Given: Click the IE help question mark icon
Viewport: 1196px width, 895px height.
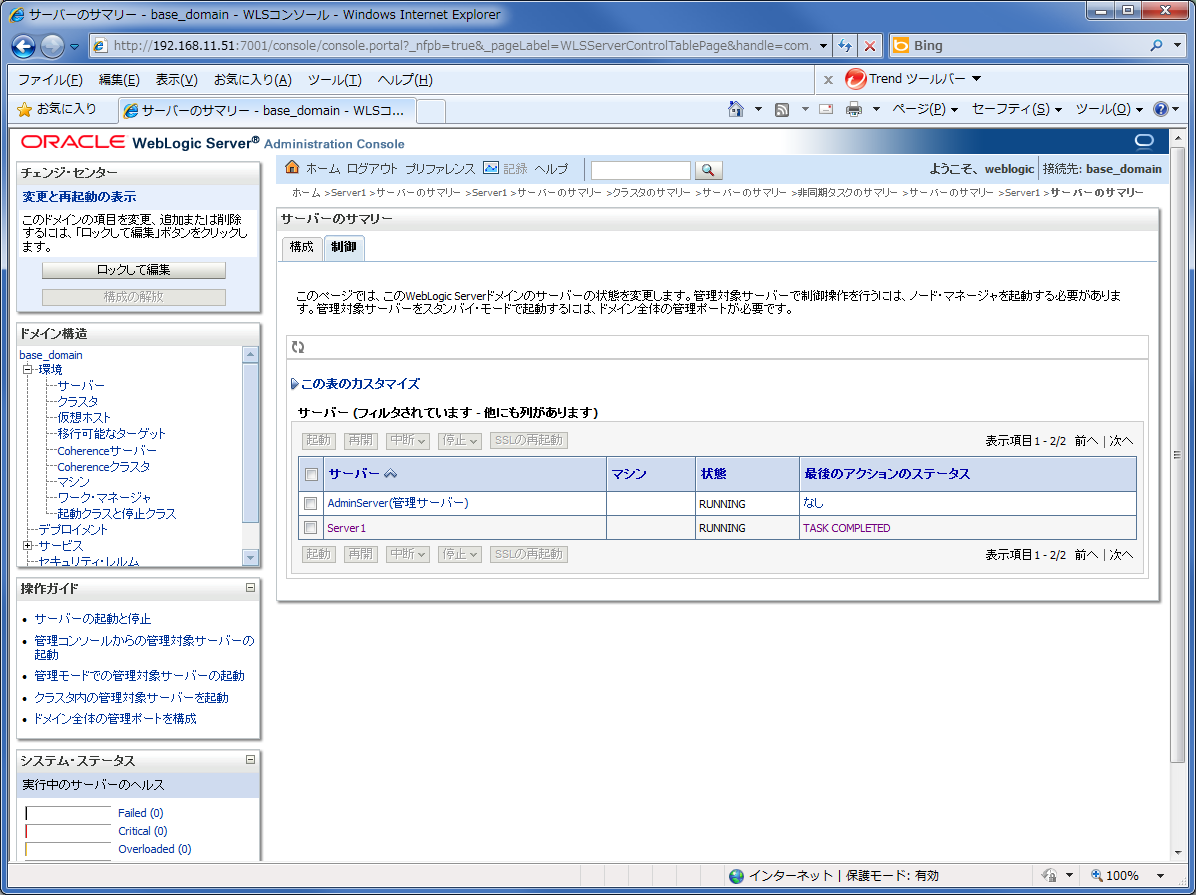Looking at the screenshot, I should click(x=1161, y=109).
